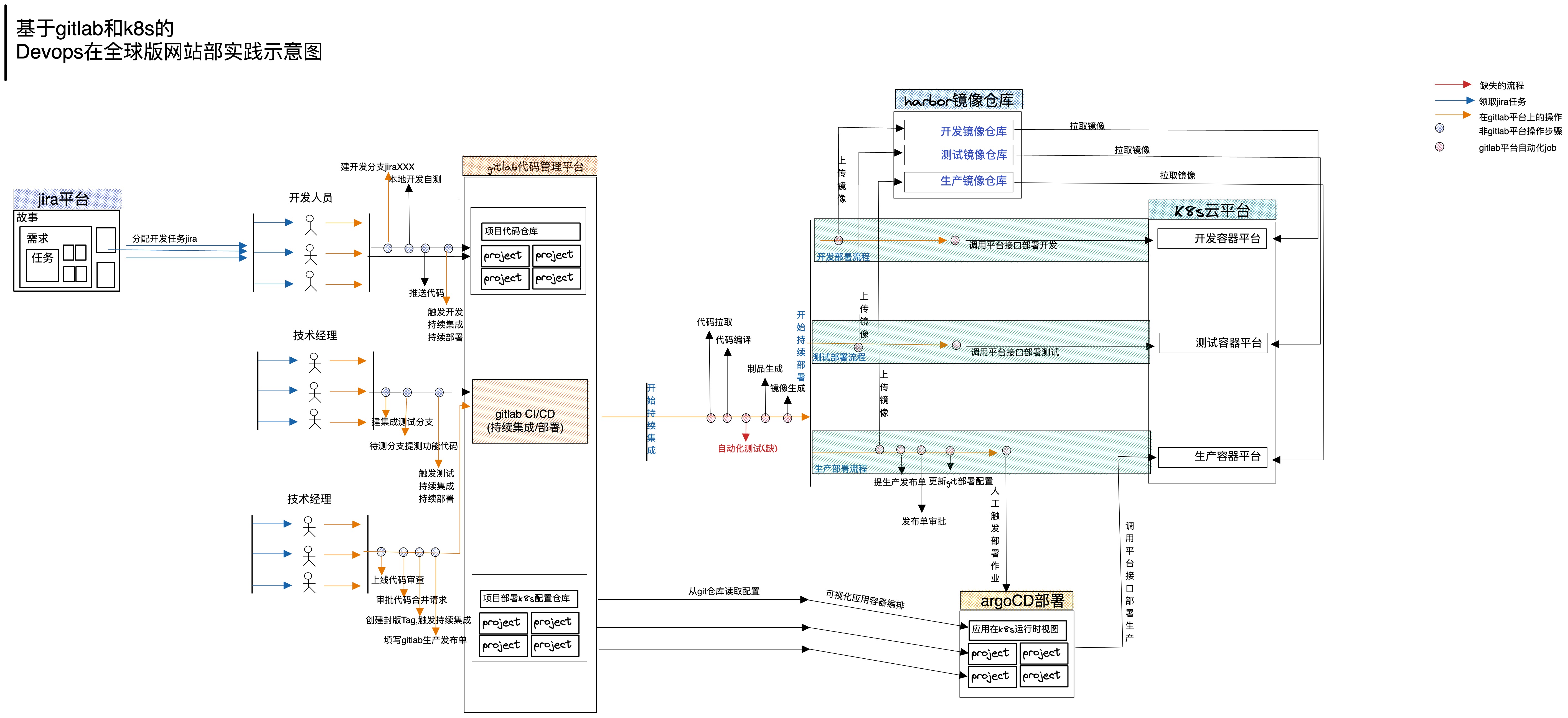1568x718 pixels.
Task: Click the 开发人员 heading
Action: tap(311, 198)
